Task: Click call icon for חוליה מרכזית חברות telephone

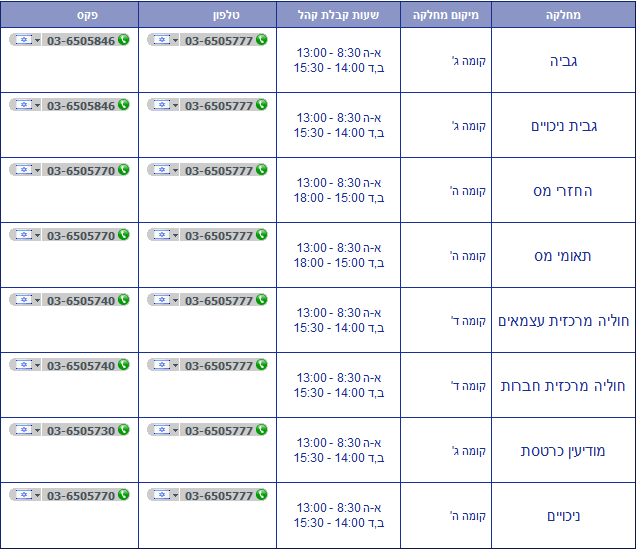Action: point(261,365)
